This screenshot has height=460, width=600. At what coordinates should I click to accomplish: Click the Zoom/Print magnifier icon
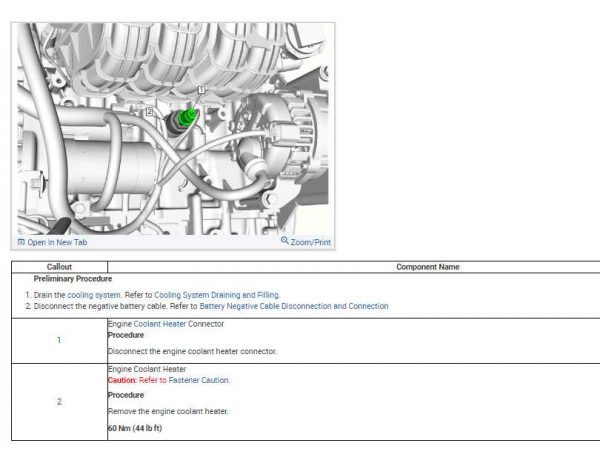click(x=284, y=240)
